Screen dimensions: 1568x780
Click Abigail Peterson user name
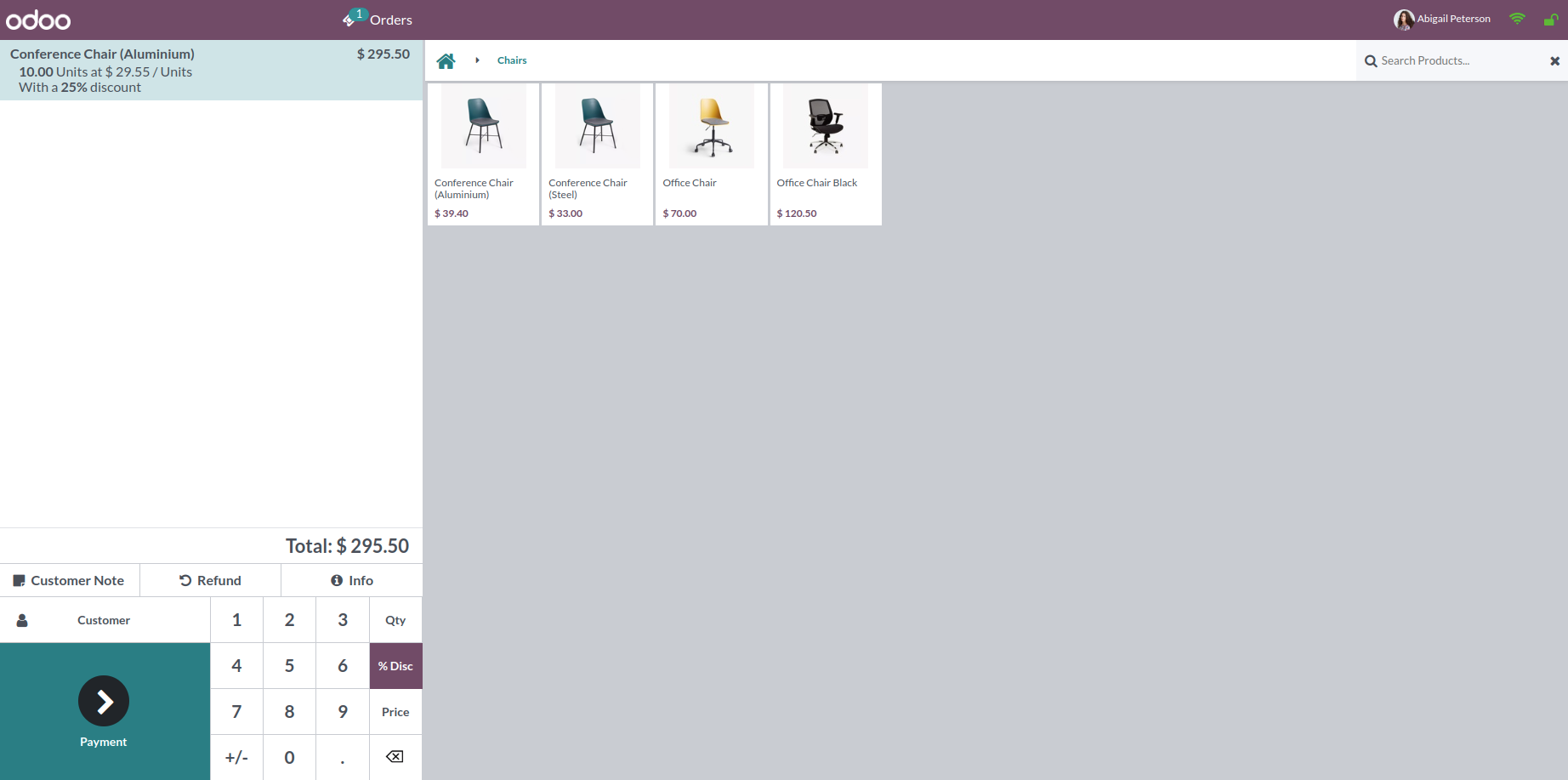click(1453, 19)
